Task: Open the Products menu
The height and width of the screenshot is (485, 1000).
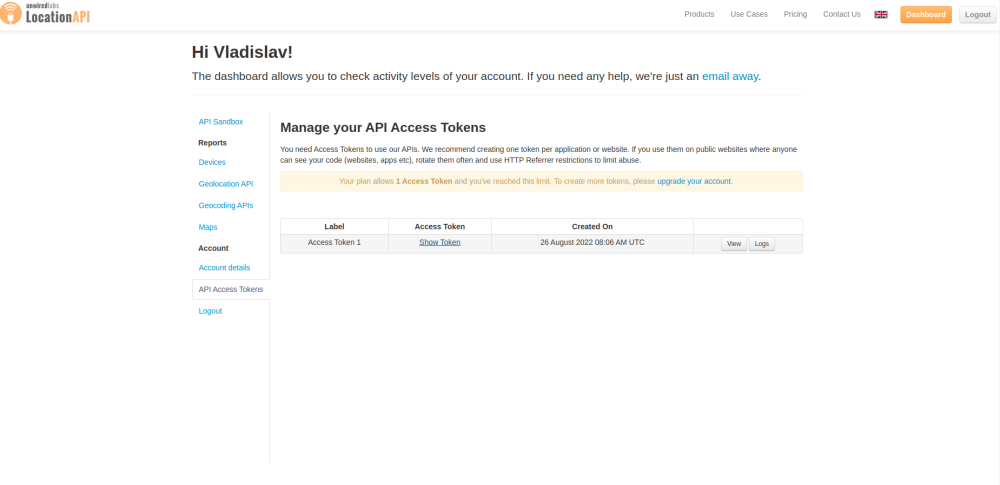Action: 699,15
